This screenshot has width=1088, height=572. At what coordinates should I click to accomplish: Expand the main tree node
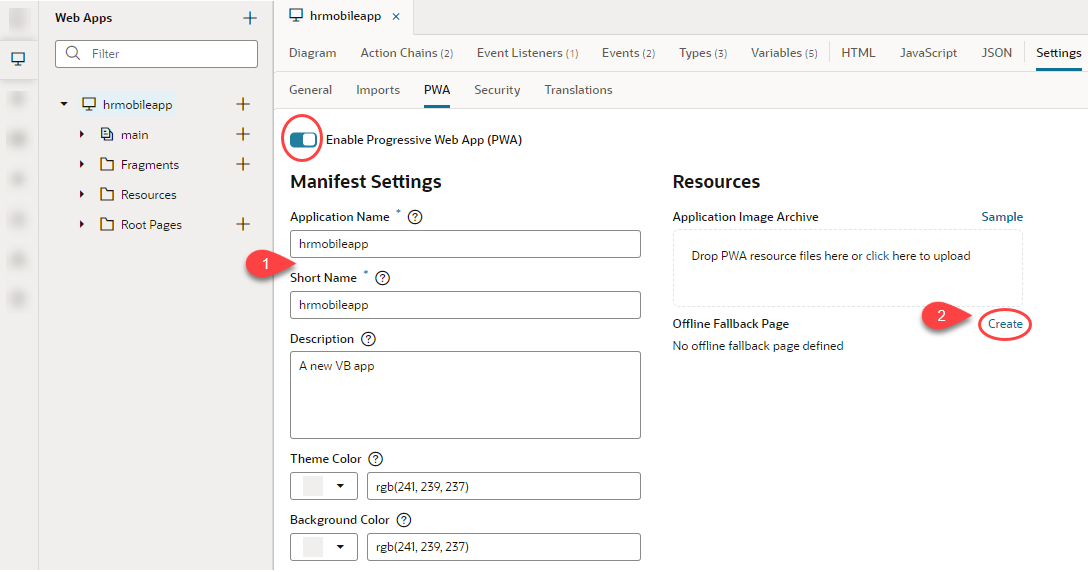[x=82, y=134]
